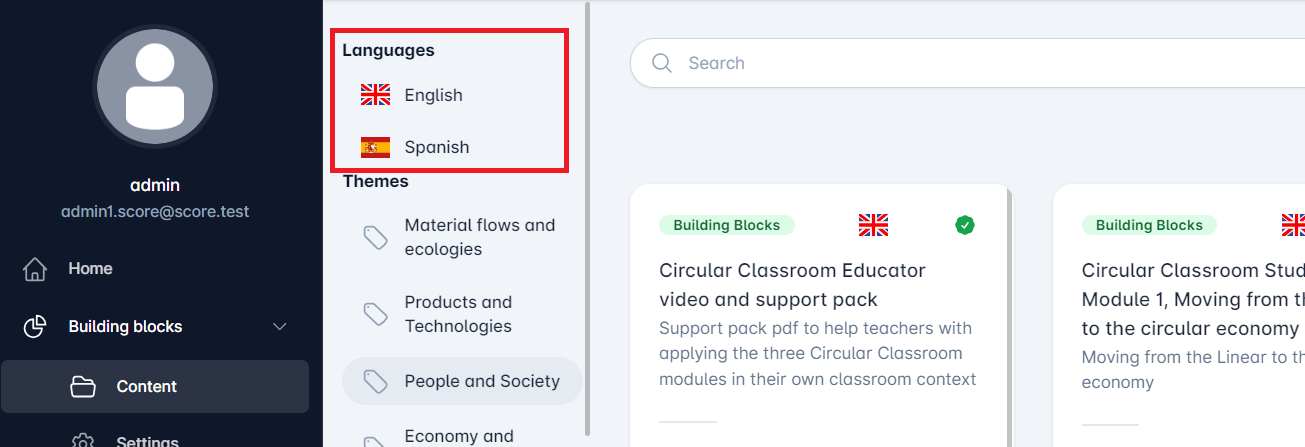The image size is (1305, 447).
Task: Select the People and Society theme
Action: pos(481,381)
